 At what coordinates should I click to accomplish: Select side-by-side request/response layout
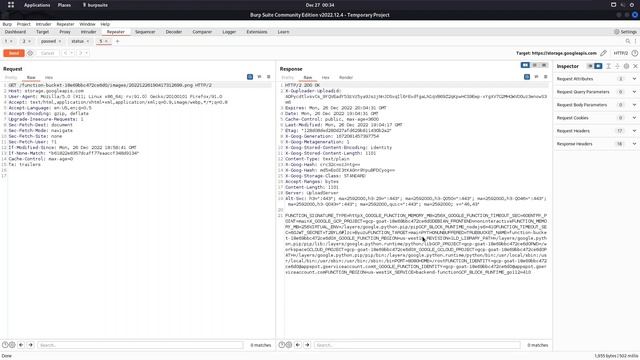pyautogui.click(x=525, y=65)
